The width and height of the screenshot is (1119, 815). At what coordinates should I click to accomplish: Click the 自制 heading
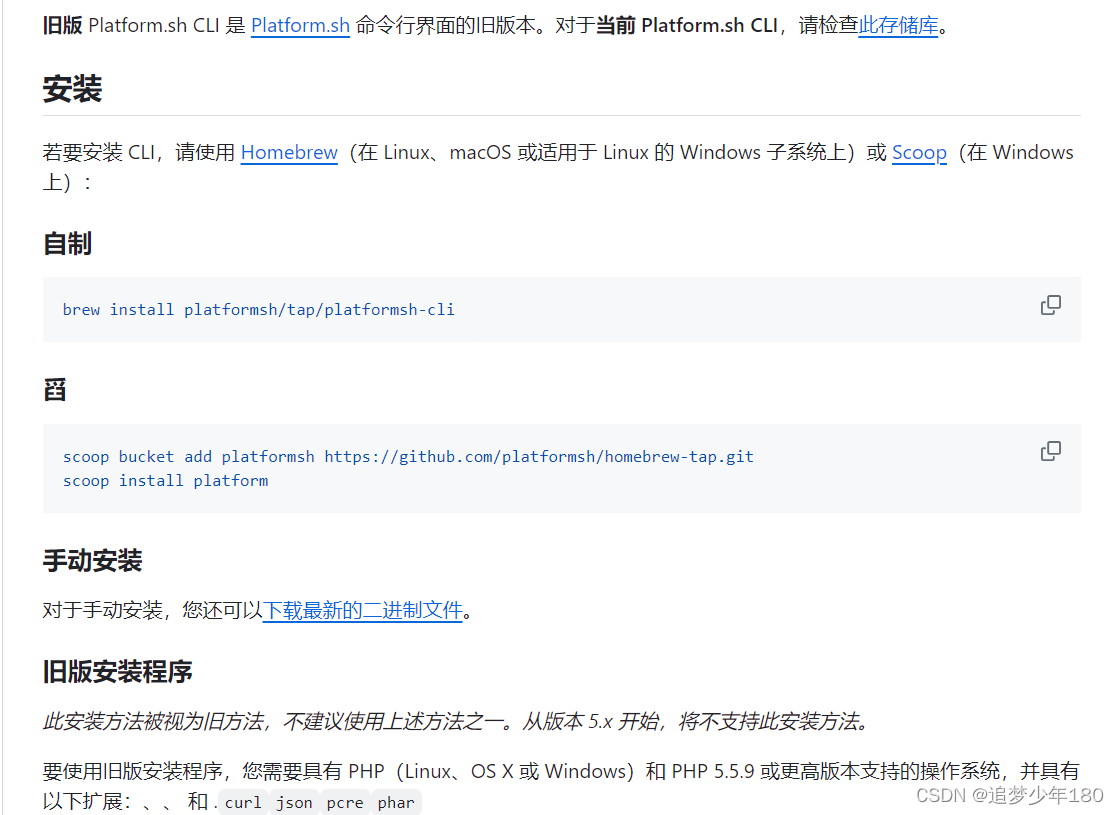67,244
